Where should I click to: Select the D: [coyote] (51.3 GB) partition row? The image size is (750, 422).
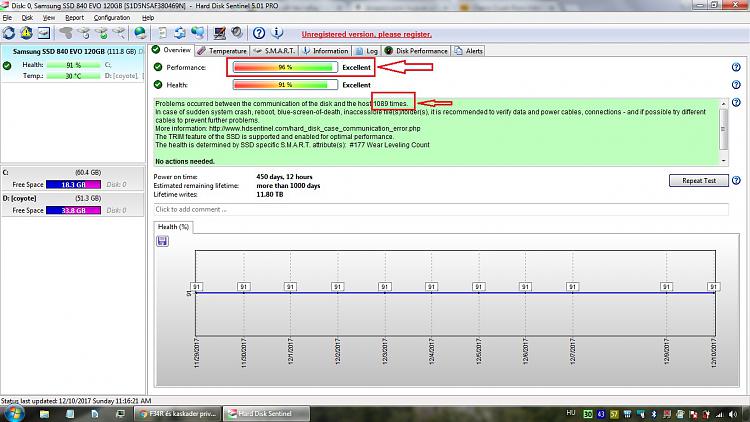pyautogui.click(x=73, y=205)
